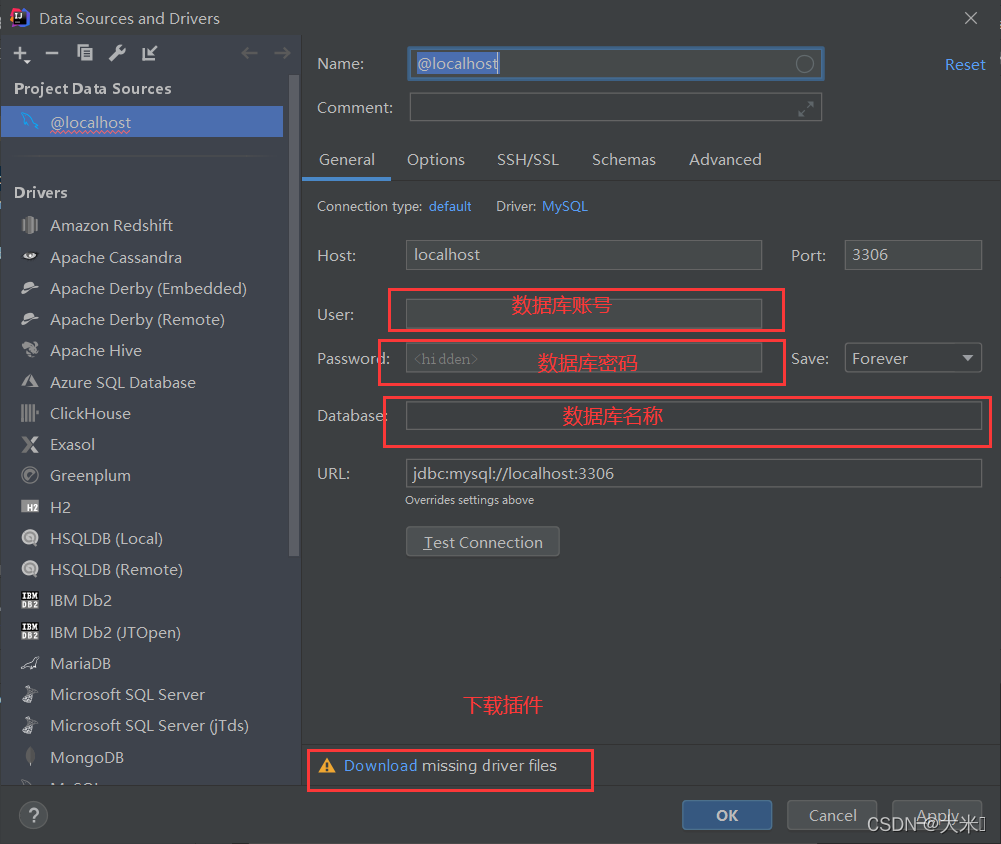The image size is (1001, 844).
Task: Select the Microsoft SQL Server driver
Action: tap(127, 695)
